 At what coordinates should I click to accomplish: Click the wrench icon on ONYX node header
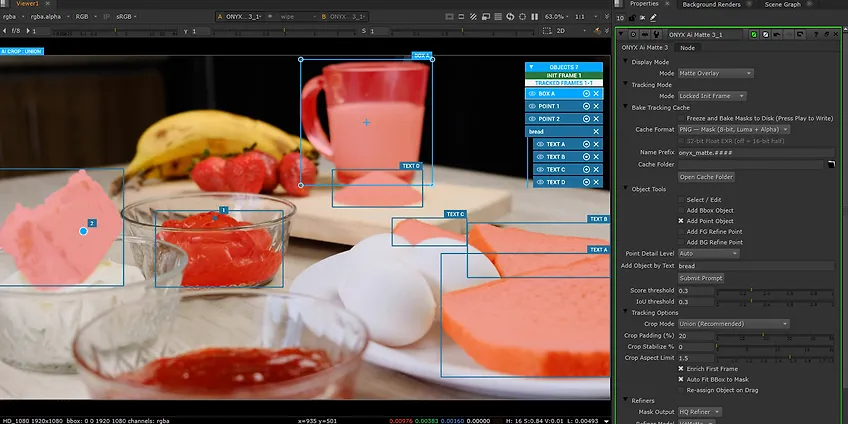pos(656,35)
